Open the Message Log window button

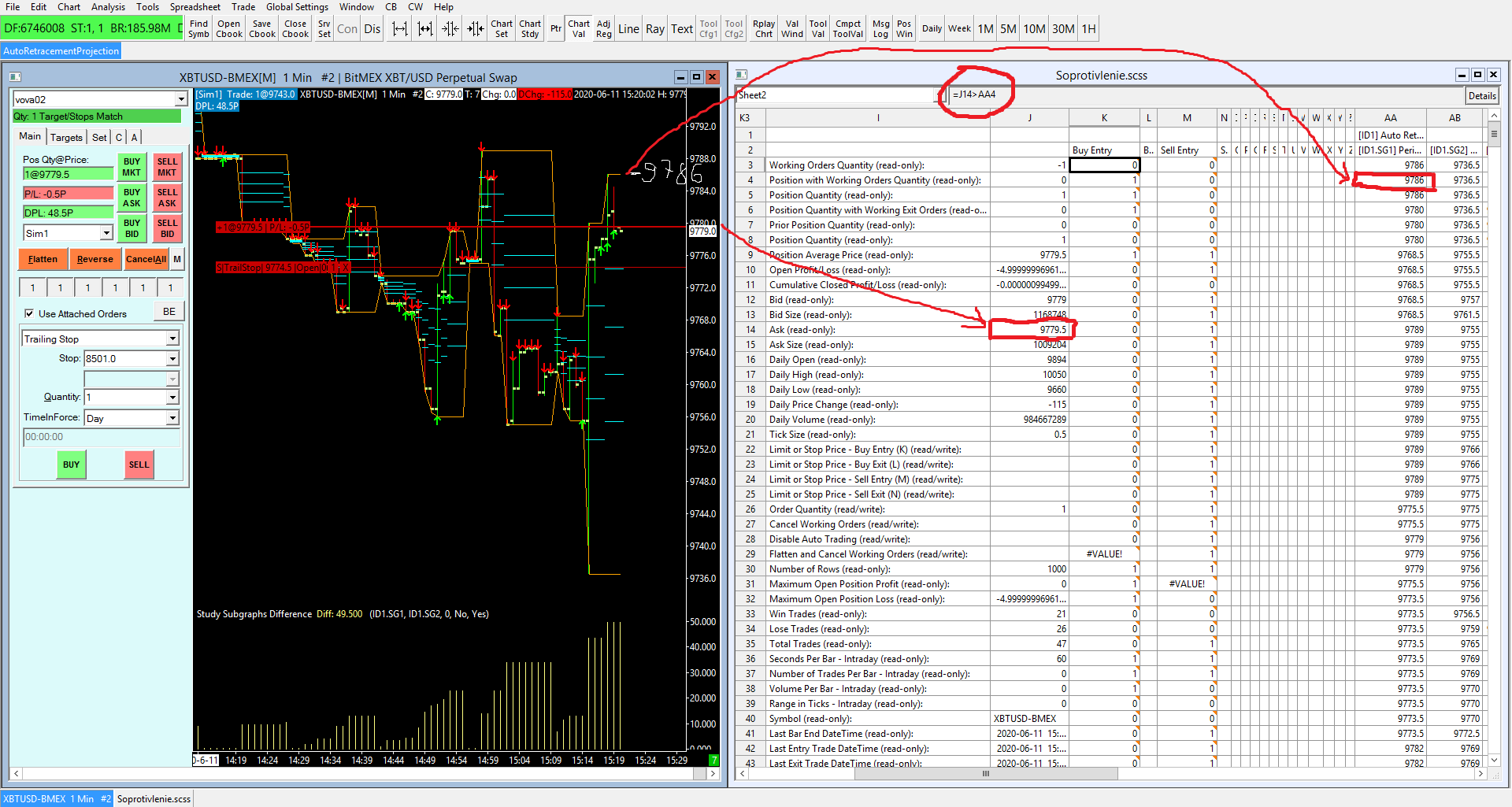tap(880, 29)
